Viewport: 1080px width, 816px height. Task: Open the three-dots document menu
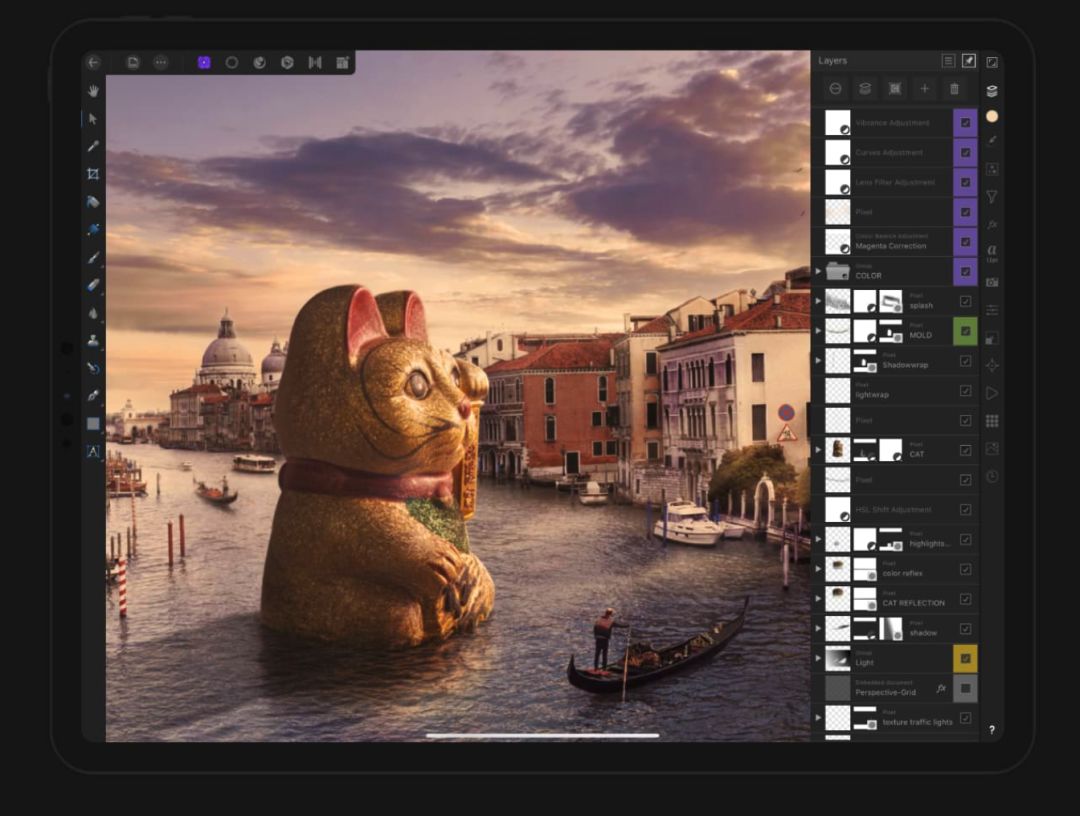coord(161,62)
